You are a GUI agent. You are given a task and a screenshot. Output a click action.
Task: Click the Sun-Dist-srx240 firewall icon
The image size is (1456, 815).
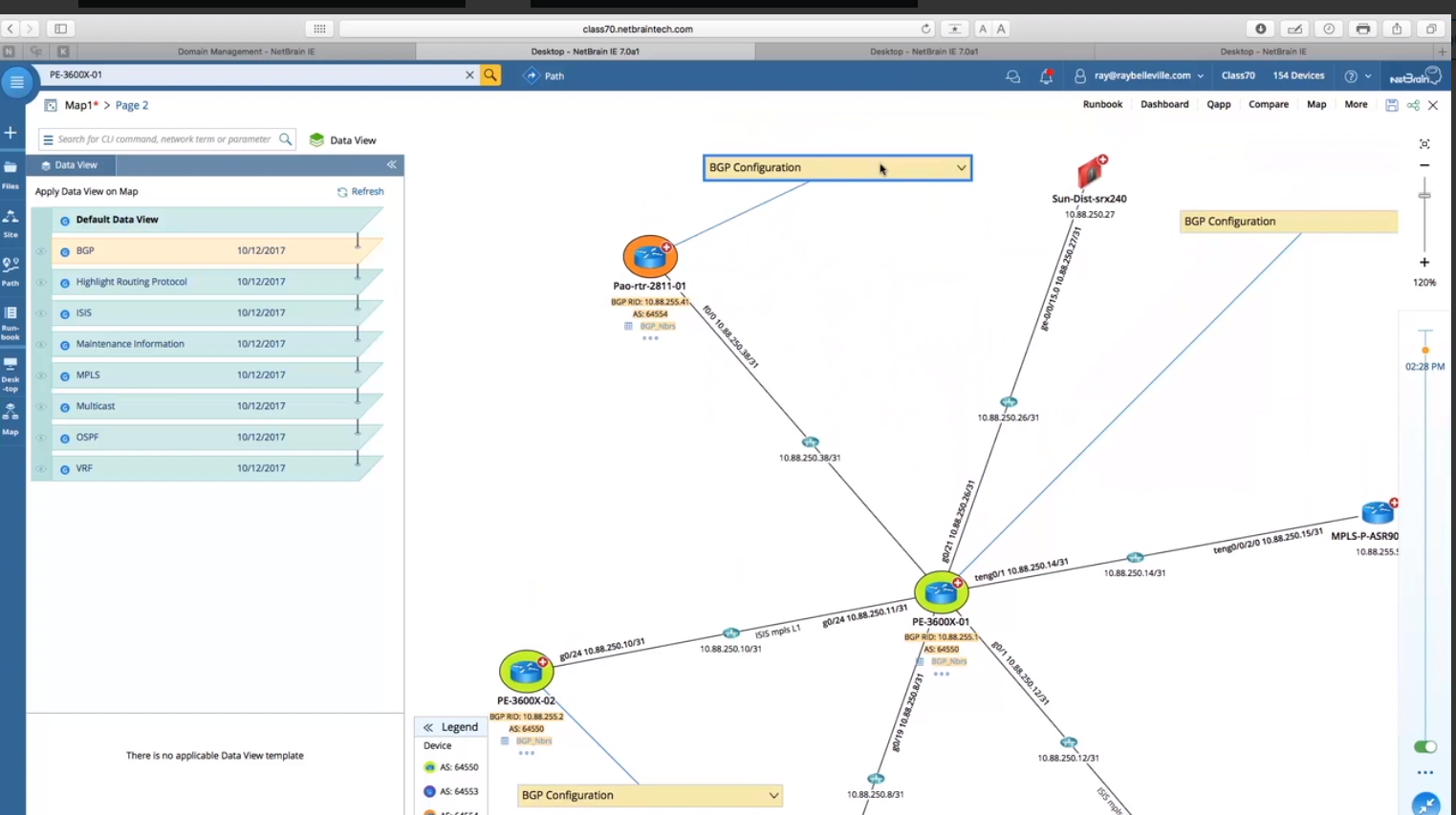[x=1090, y=173]
